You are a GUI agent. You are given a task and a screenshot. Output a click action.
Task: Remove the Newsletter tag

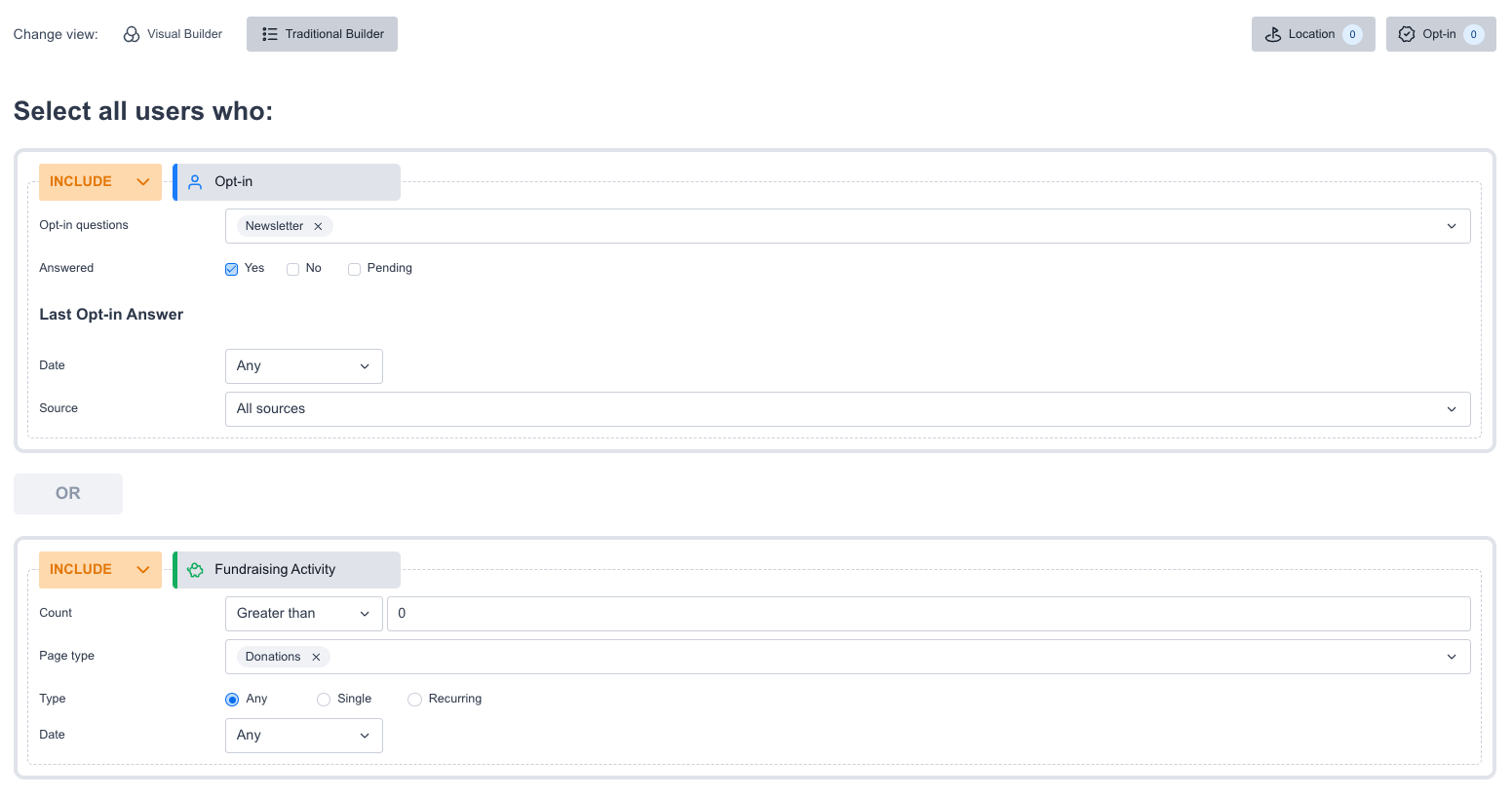(318, 226)
